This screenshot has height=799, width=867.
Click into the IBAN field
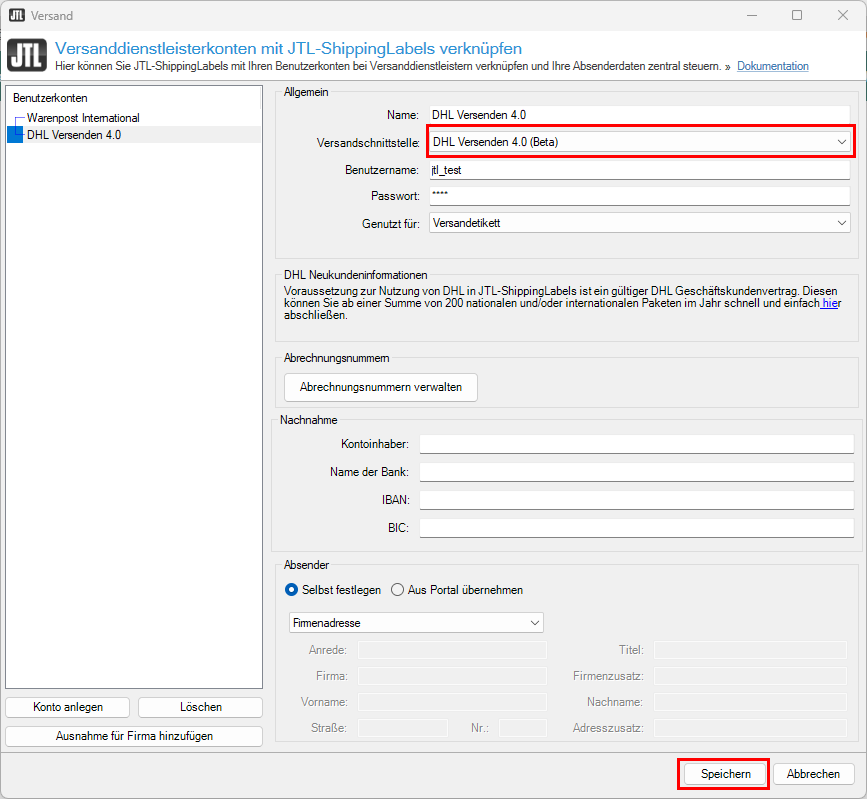pyautogui.click(x=637, y=499)
